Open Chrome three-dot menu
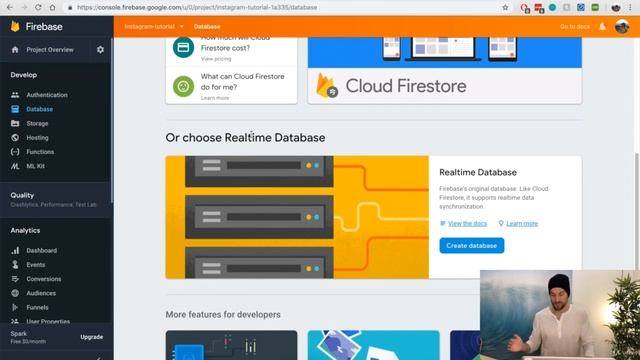640x360 pixels. [631, 7]
